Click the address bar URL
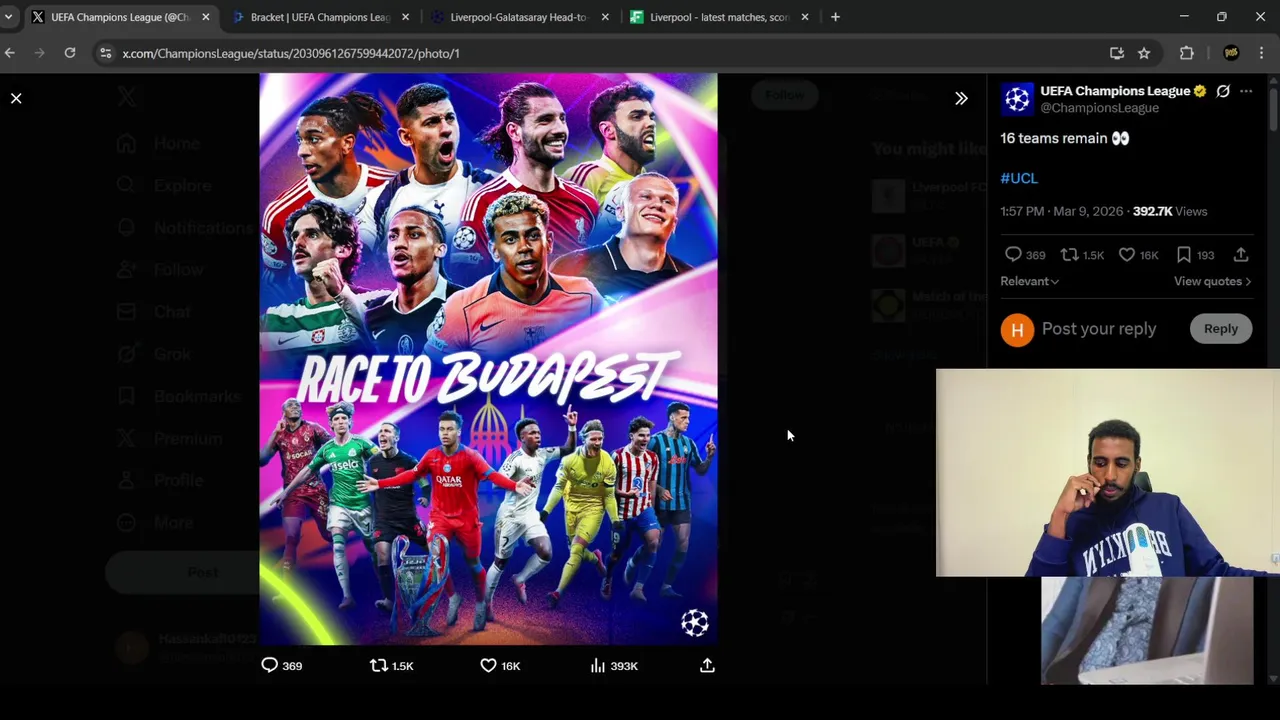The width and height of the screenshot is (1280, 720). pyautogui.click(x=291, y=53)
